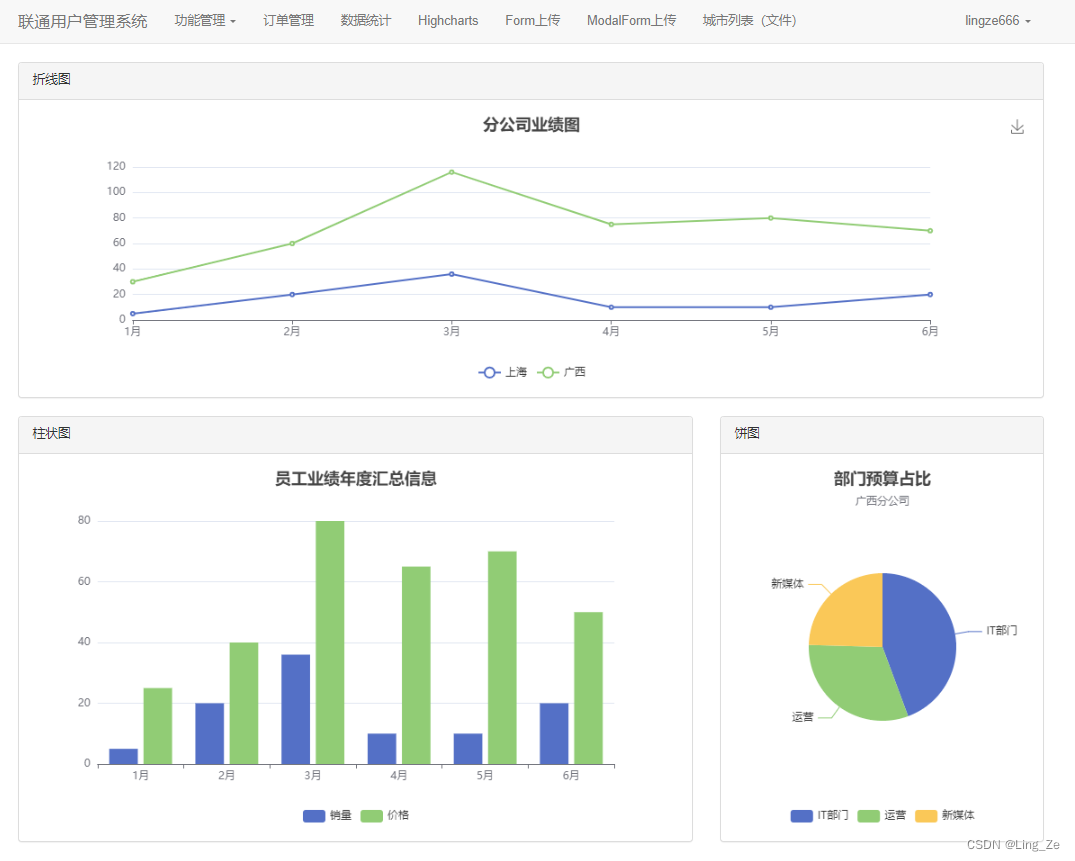Click the green 价格 bar for 1月

(x=158, y=726)
